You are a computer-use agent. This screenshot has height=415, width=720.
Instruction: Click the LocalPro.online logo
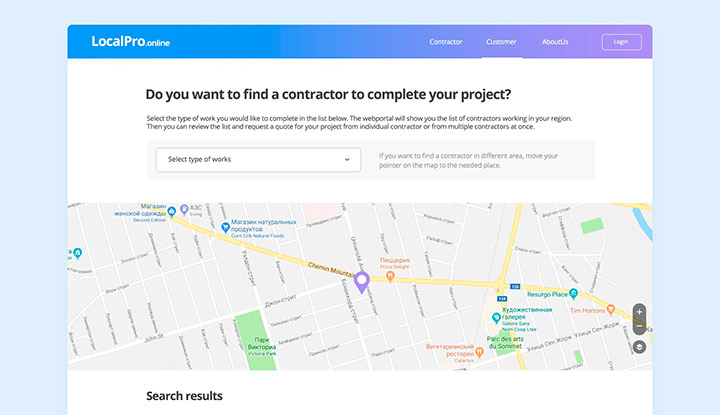pyautogui.click(x=130, y=41)
